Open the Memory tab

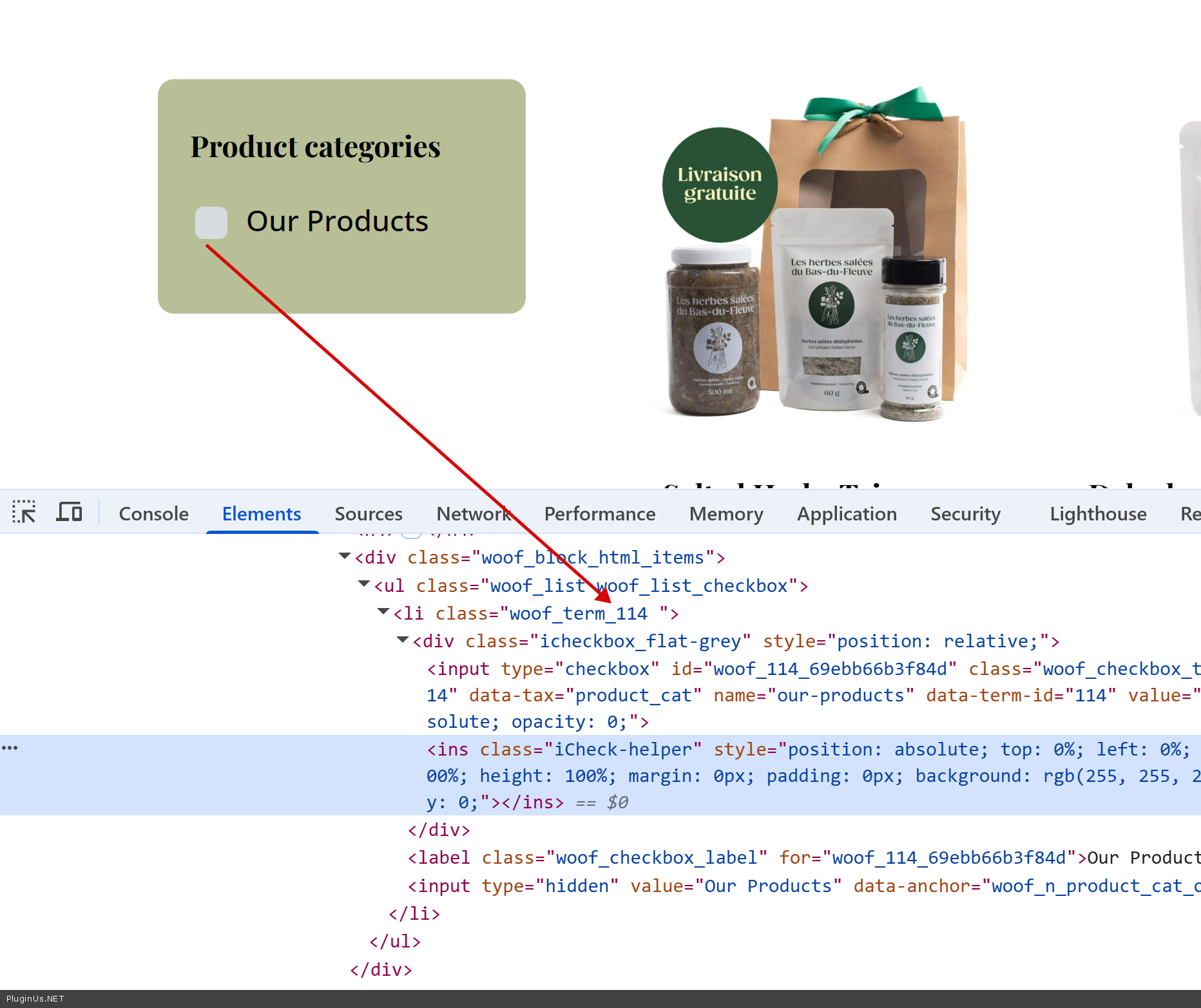[725, 514]
